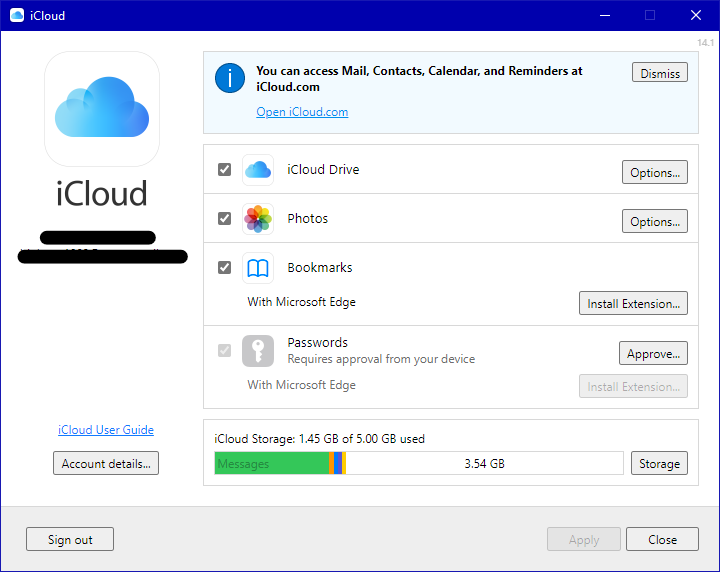720x572 pixels.
Task: Click the yellow storage bar segment
Action: [344, 463]
